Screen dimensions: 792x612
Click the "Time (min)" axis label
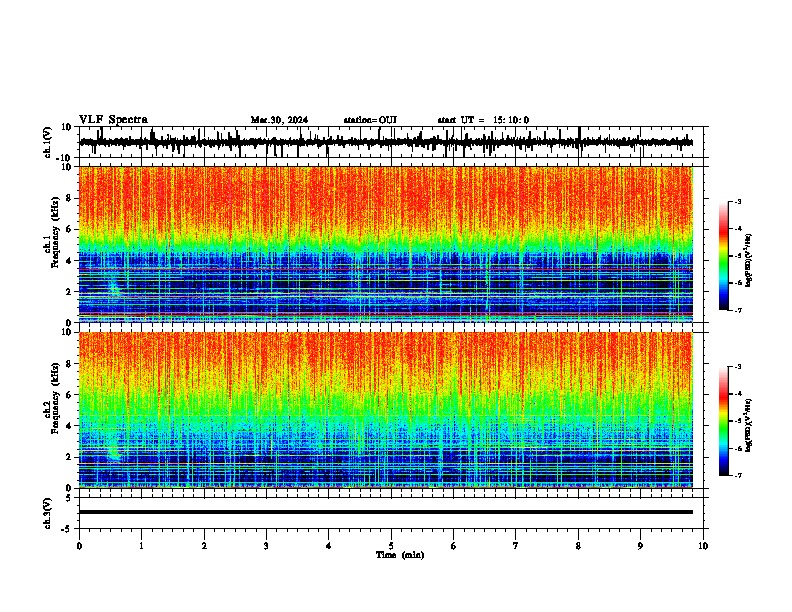(400, 555)
